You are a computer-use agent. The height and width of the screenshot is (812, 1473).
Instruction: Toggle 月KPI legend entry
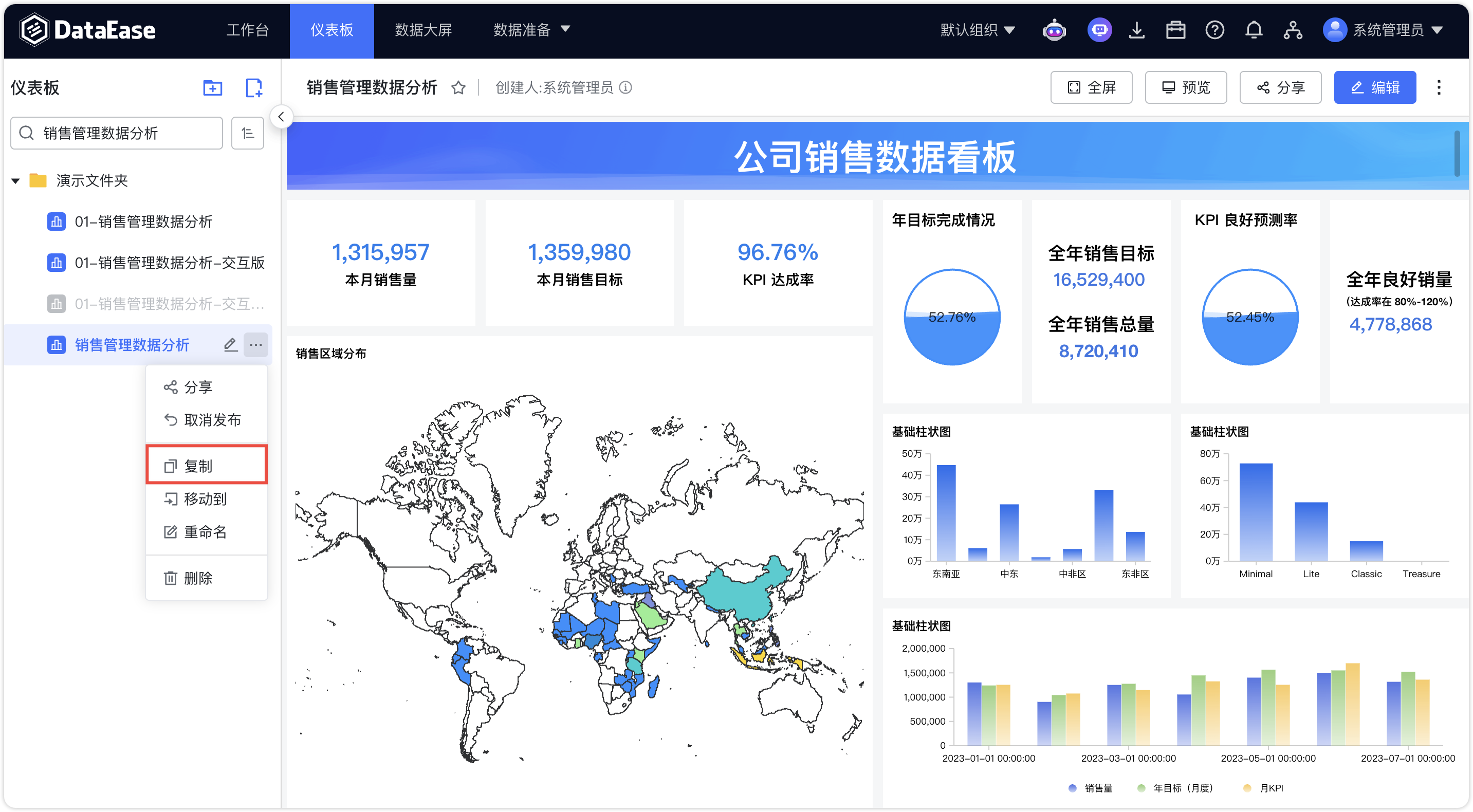click(1264, 787)
